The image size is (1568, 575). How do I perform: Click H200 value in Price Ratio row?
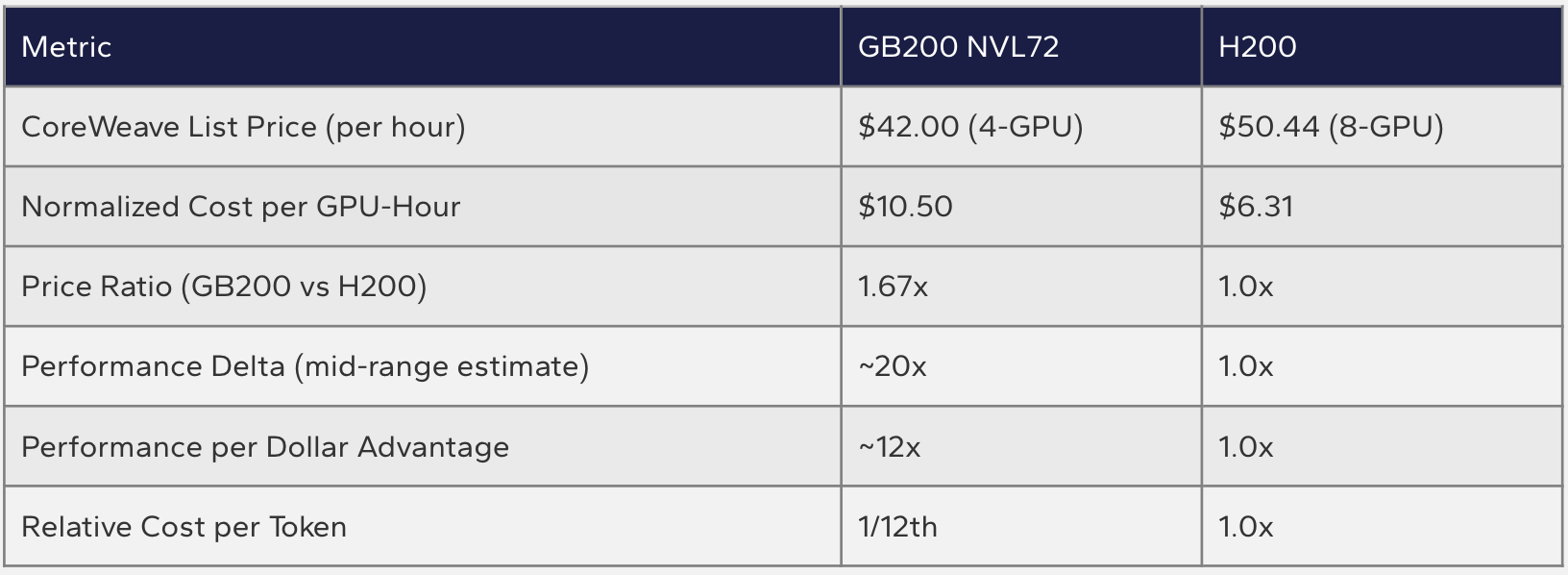click(x=1245, y=287)
